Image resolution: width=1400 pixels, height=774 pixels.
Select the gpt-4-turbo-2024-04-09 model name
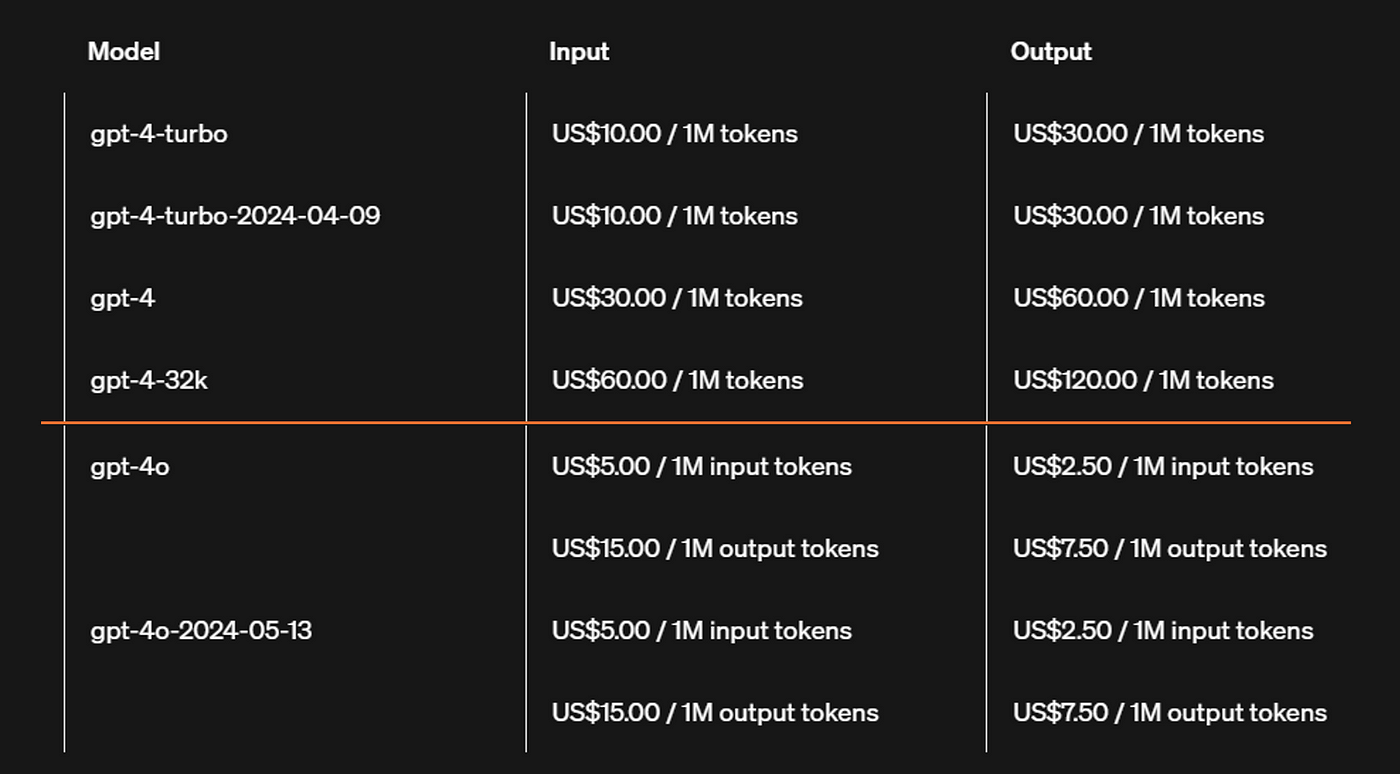[235, 216]
